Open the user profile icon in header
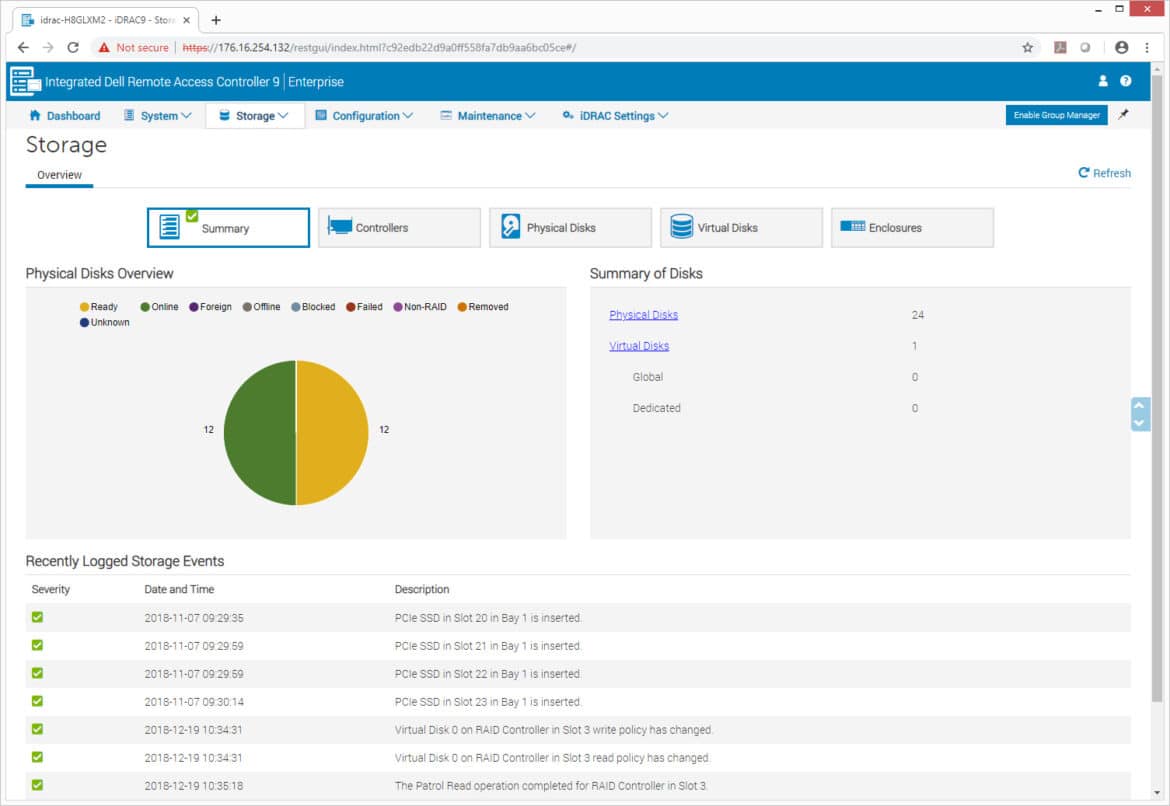This screenshot has width=1170, height=806. tap(1103, 81)
